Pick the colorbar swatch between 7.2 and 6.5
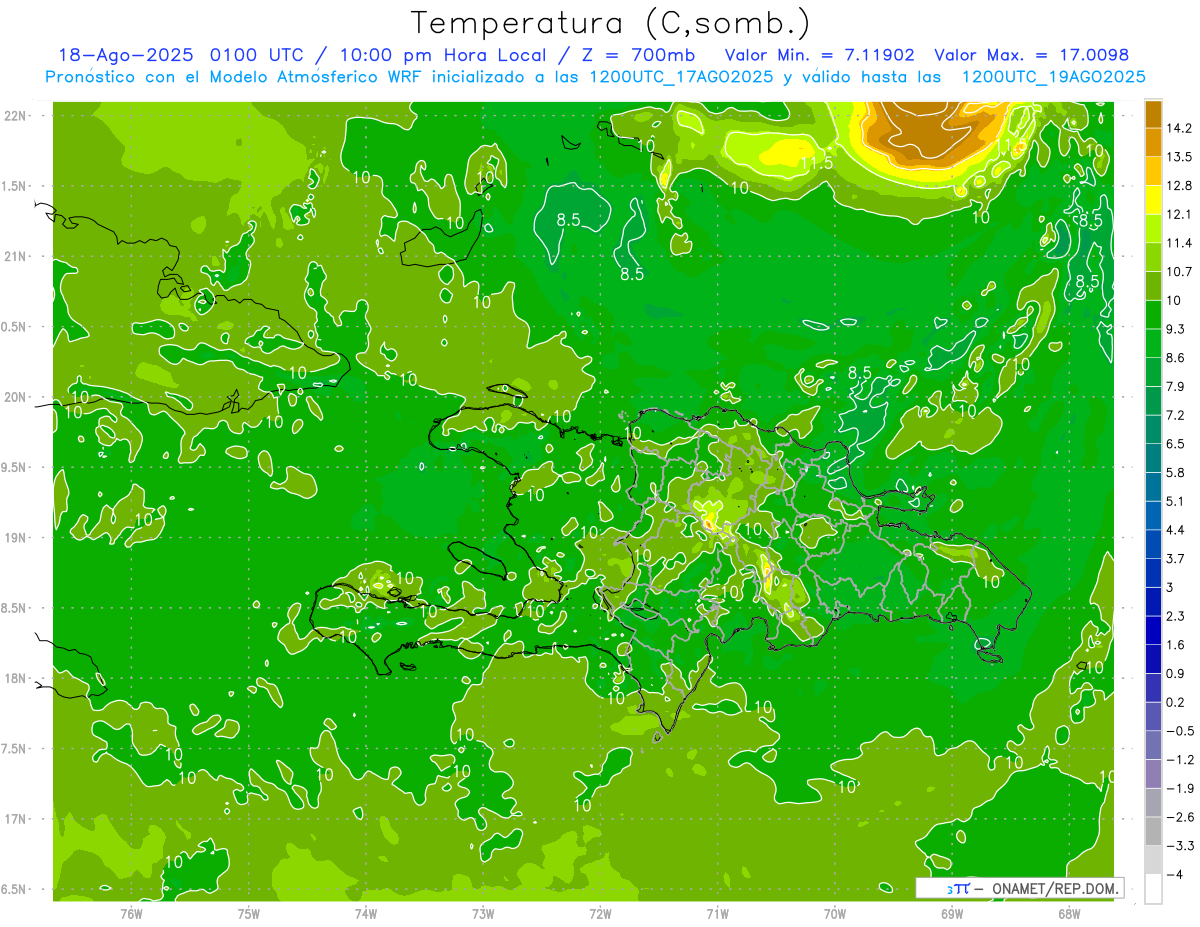1200x927 pixels. click(1153, 430)
